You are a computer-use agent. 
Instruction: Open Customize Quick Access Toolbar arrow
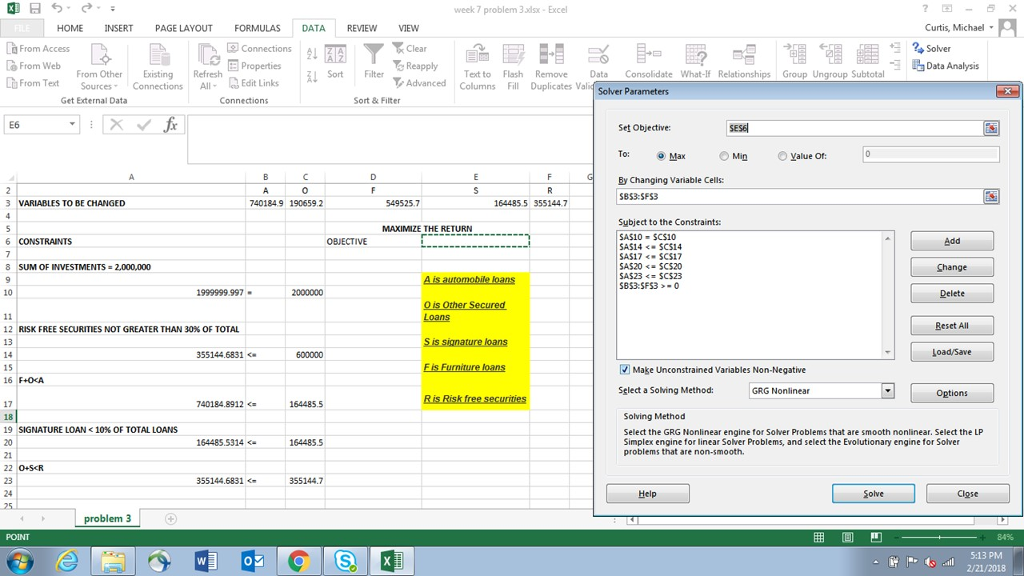click(x=113, y=8)
